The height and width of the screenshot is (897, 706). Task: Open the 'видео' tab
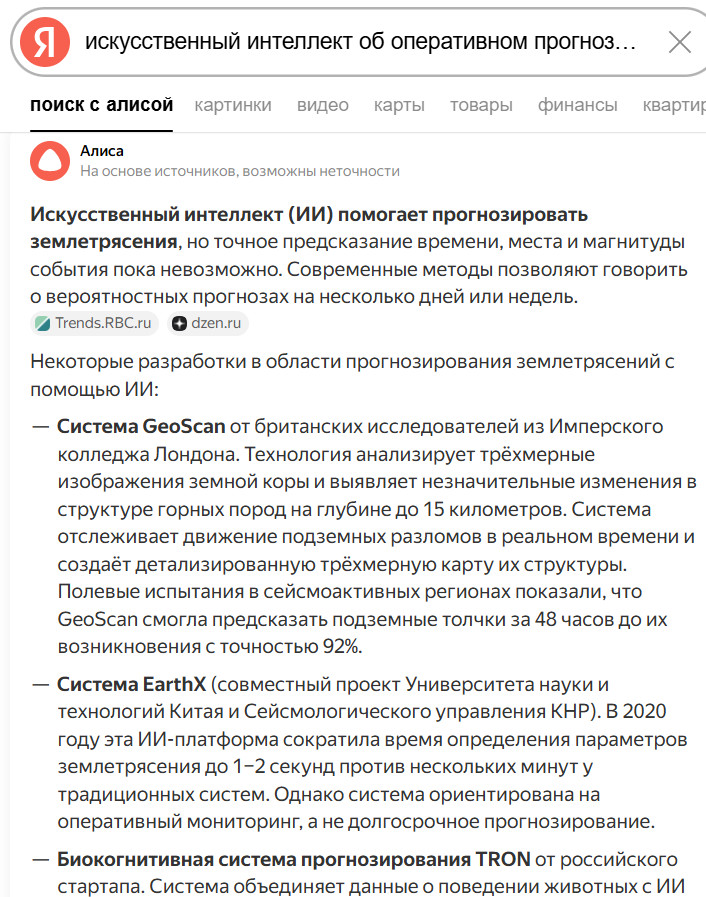323,105
